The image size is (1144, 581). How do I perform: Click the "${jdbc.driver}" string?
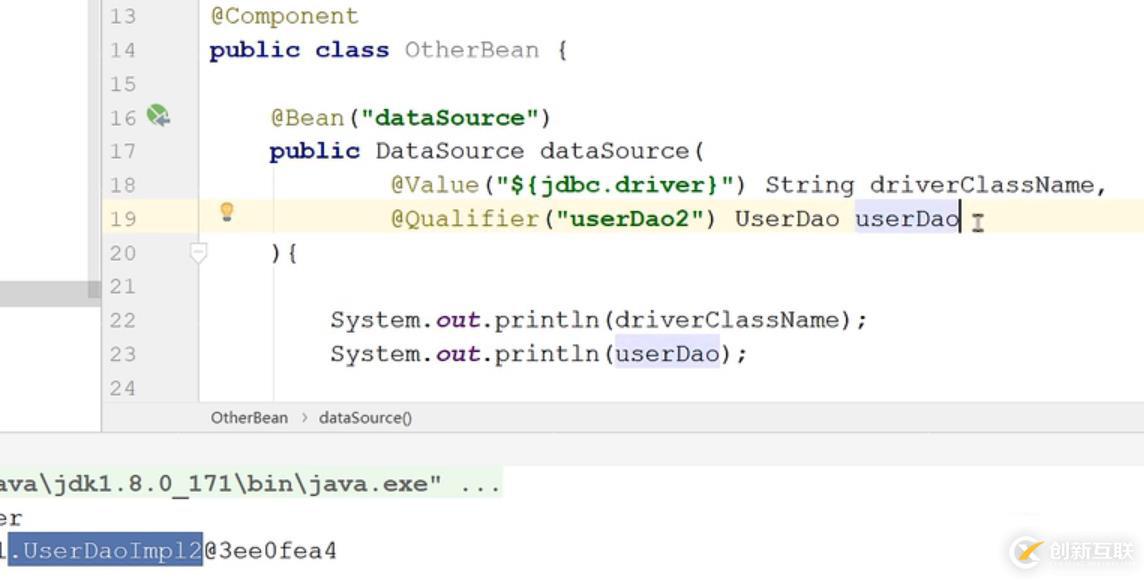click(615, 185)
